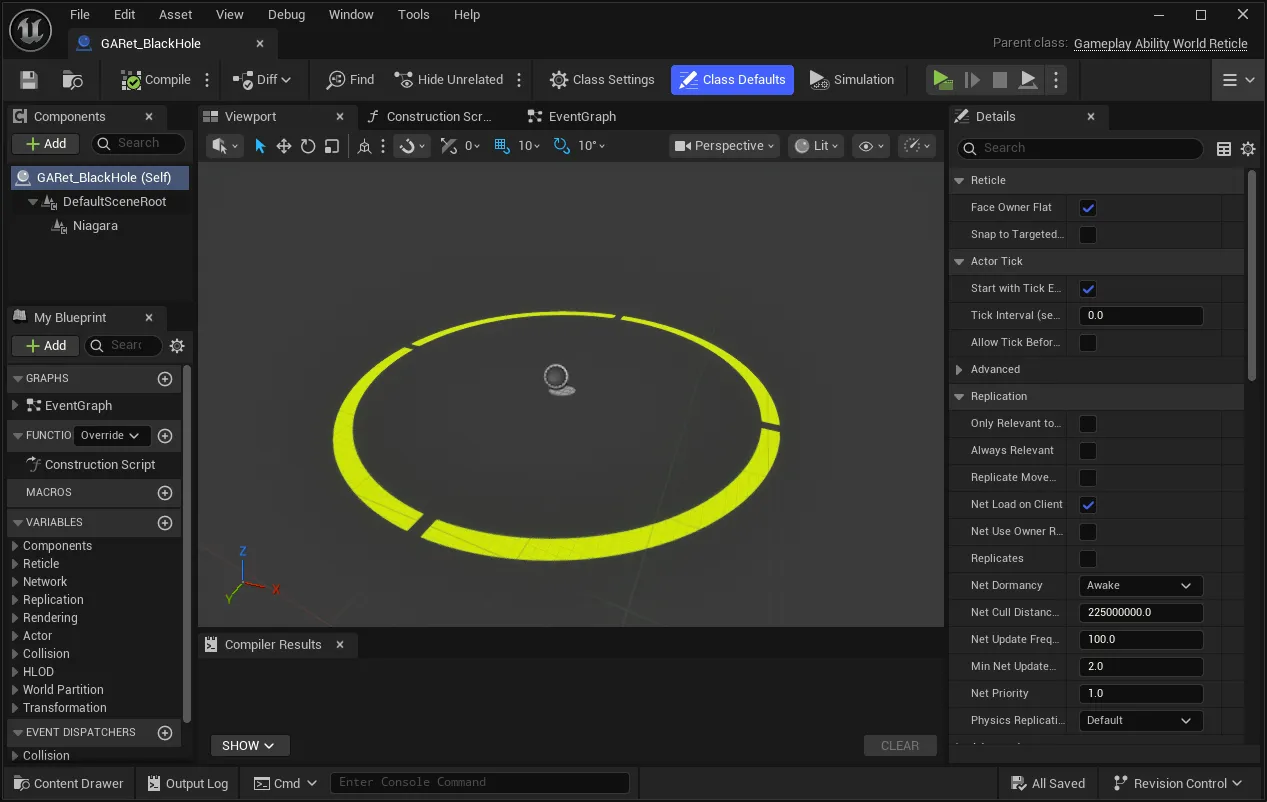Click the Find toolbar button
Viewport: 1267px width, 802px height.
point(350,80)
